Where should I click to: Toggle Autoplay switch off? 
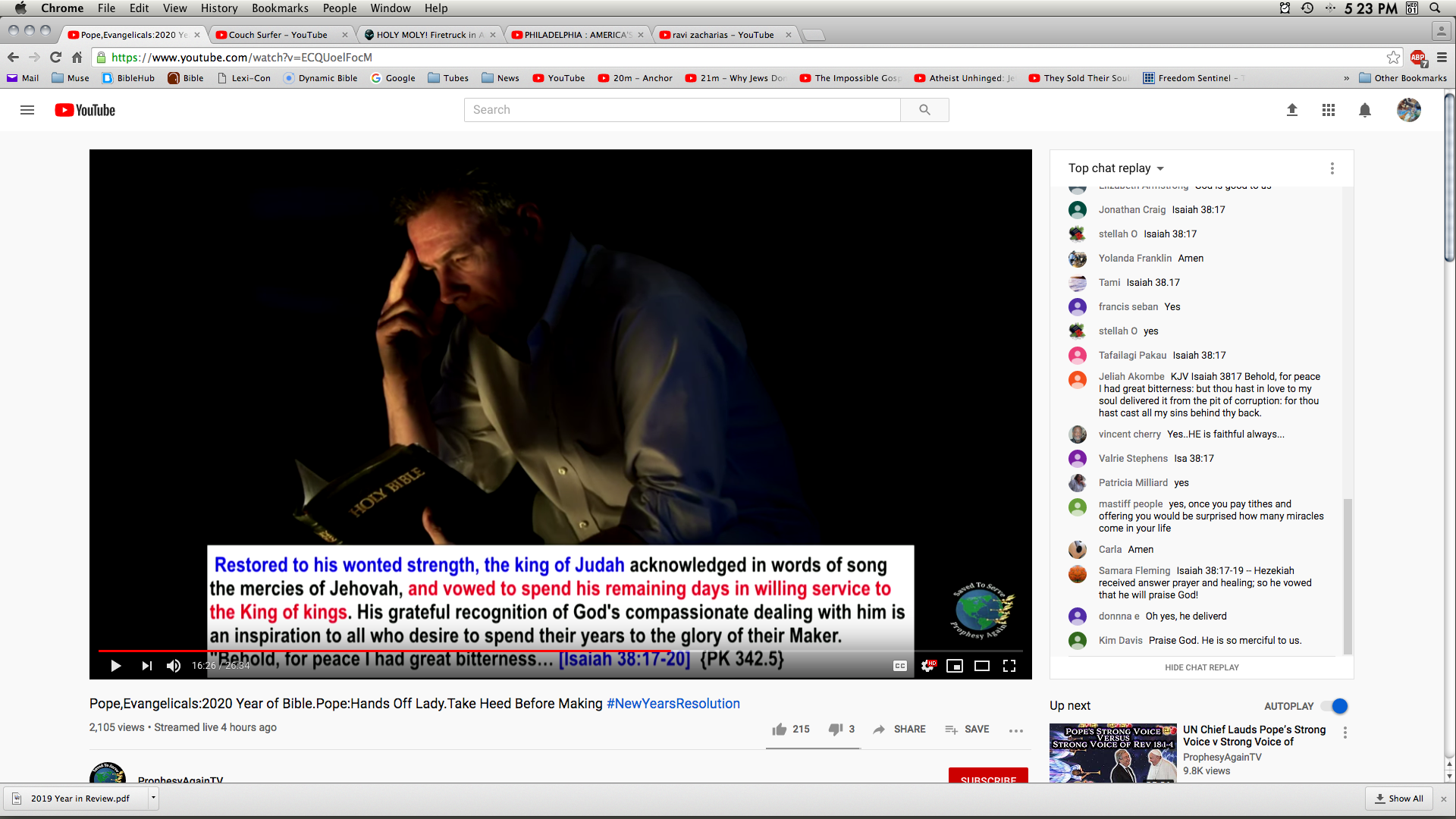pyautogui.click(x=1335, y=706)
